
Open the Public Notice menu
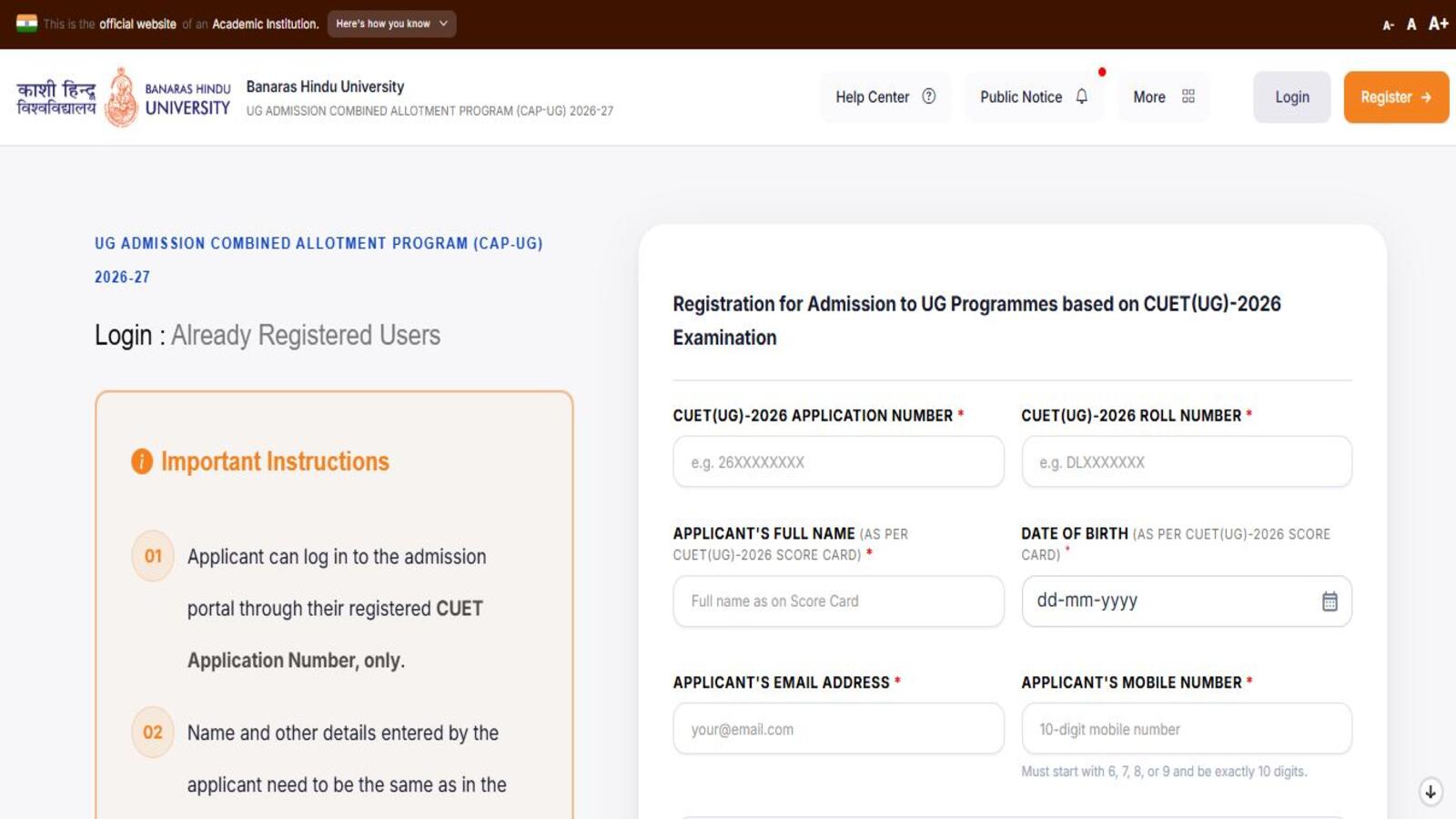coord(1034,96)
